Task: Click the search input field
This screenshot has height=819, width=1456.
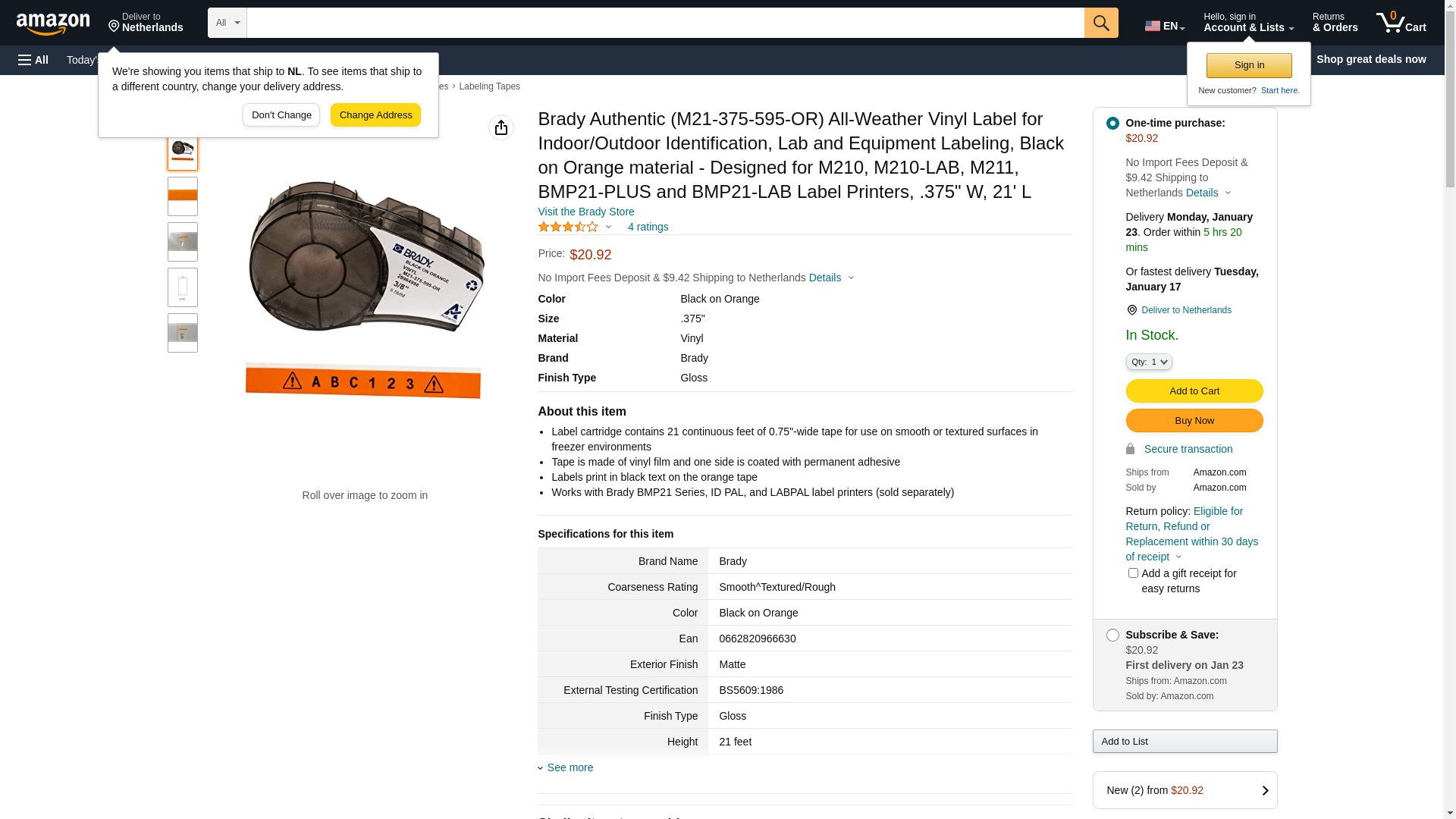Action: tap(665, 23)
